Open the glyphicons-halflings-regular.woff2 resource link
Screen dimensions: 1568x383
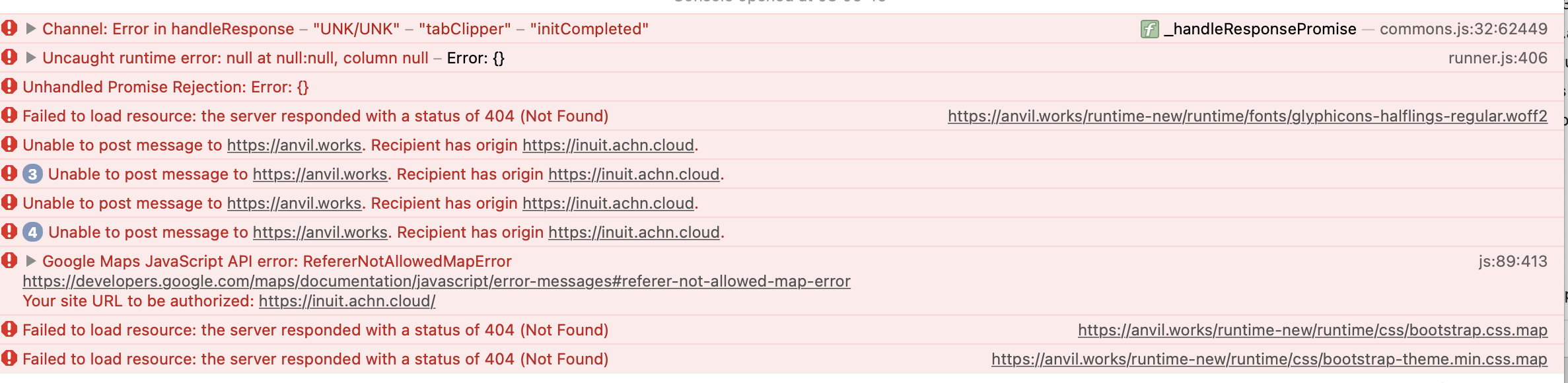1248,116
